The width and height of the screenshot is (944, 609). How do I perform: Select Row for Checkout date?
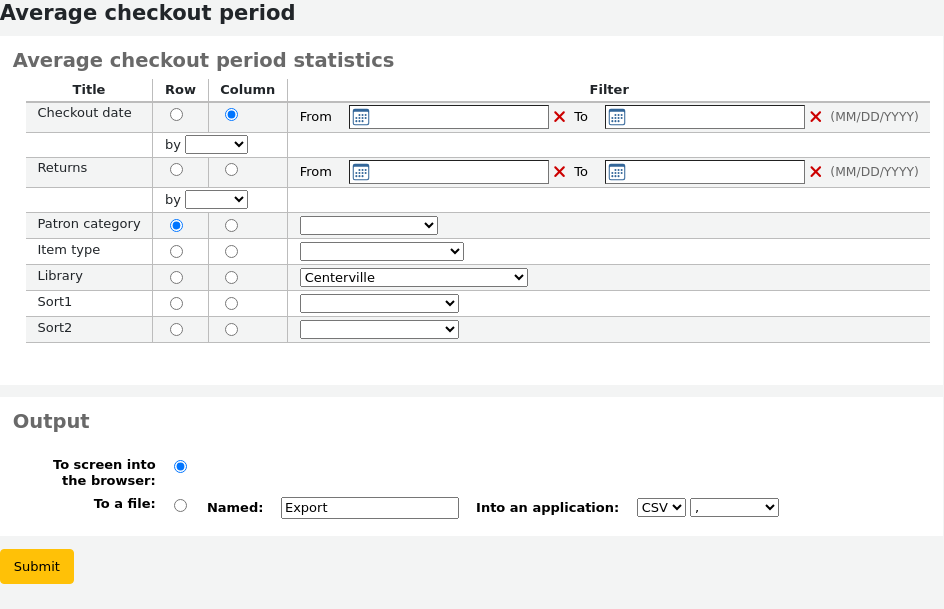tap(176, 114)
